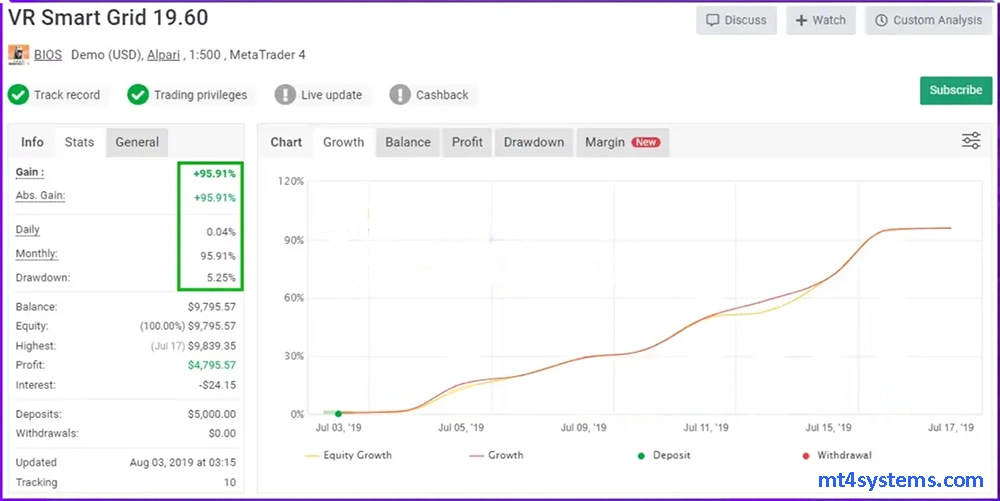Click the gray Live update warning icon
The width and height of the screenshot is (1000, 501).
285,95
